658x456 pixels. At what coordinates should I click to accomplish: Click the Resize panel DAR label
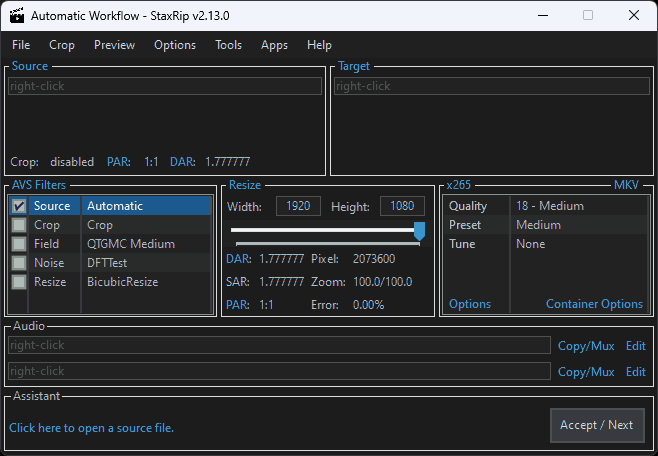pyautogui.click(x=238, y=259)
